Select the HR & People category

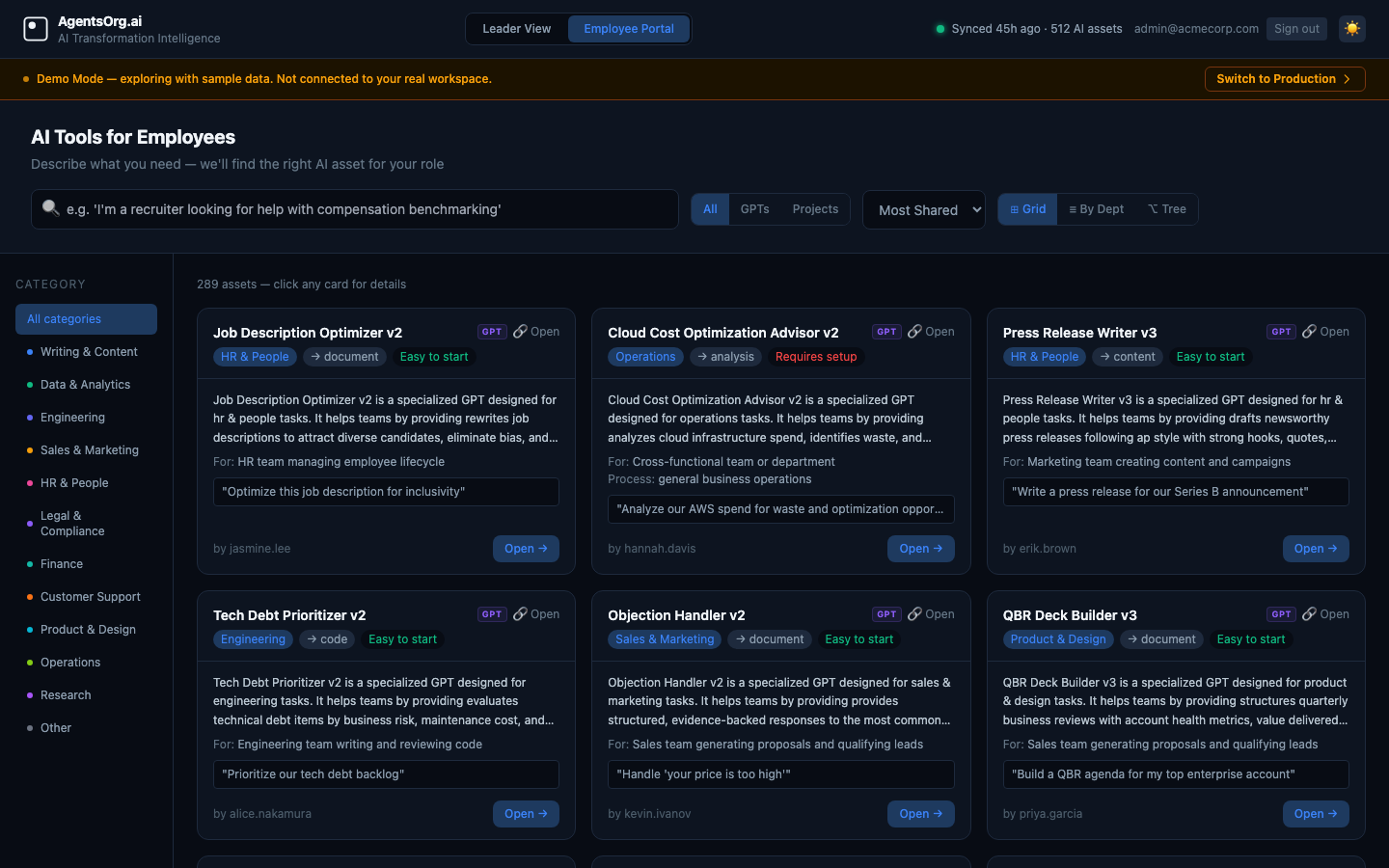(74, 482)
